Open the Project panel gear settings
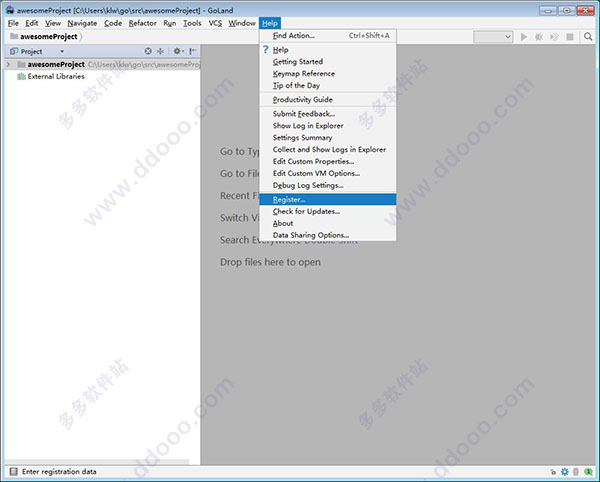The image size is (600, 482). click(178, 51)
